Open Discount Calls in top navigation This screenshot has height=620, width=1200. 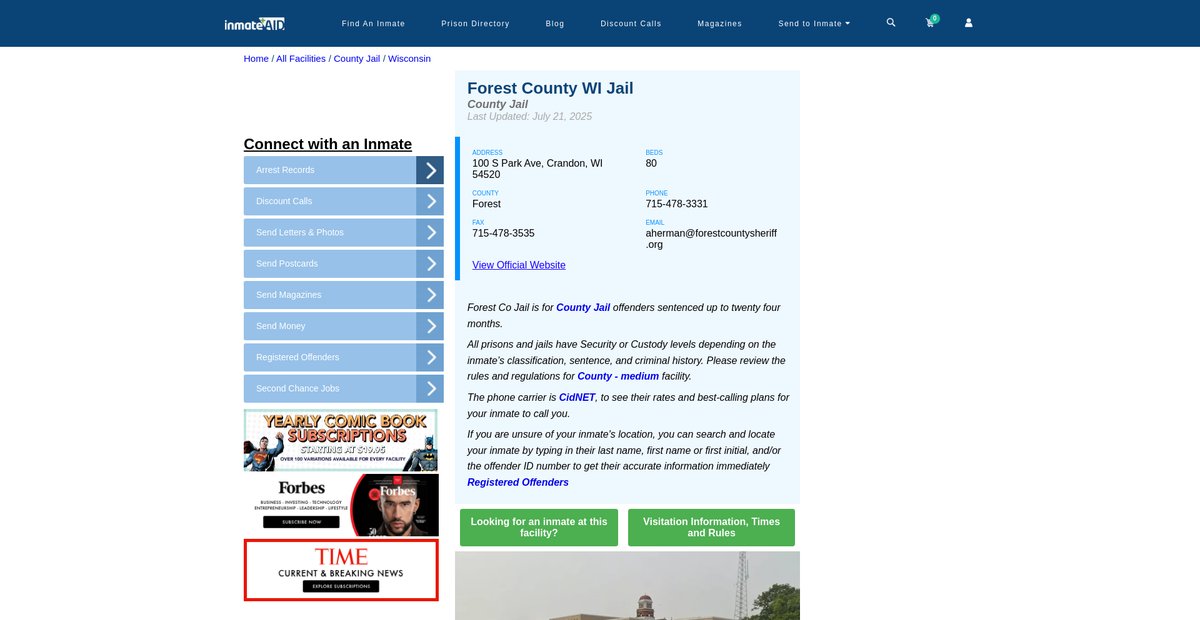631,23
